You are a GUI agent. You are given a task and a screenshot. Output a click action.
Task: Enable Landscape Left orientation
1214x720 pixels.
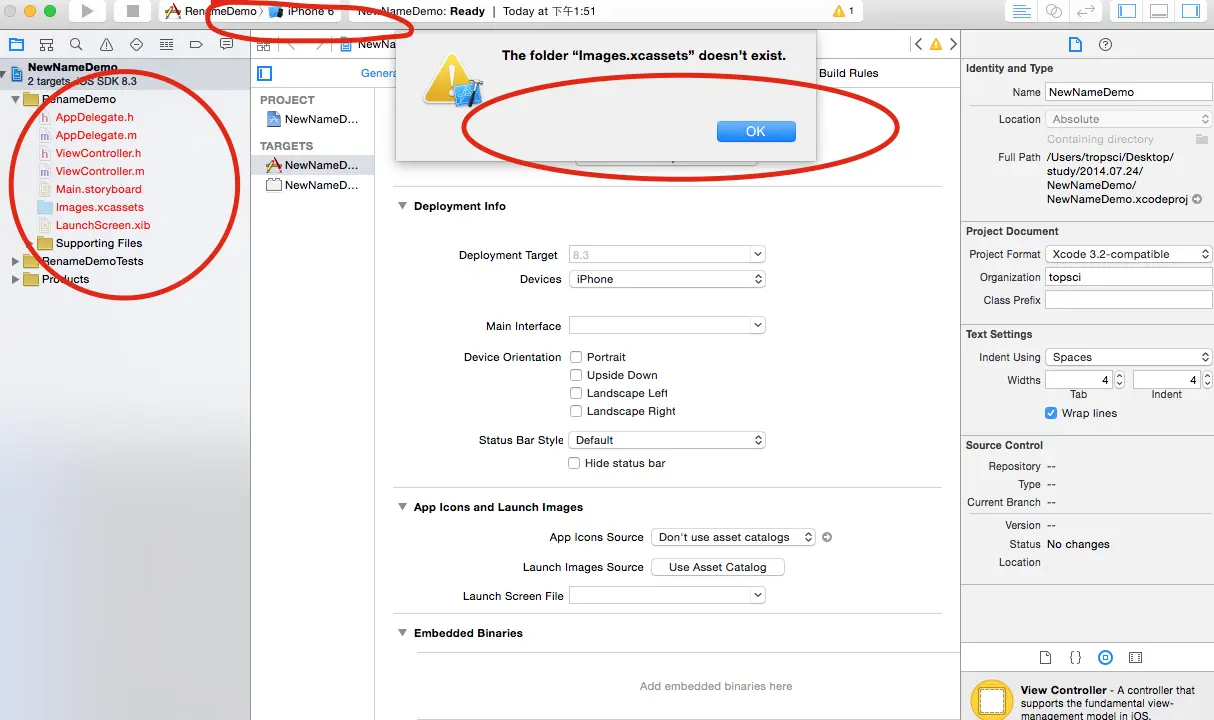pyautogui.click(x=576, y=393)
